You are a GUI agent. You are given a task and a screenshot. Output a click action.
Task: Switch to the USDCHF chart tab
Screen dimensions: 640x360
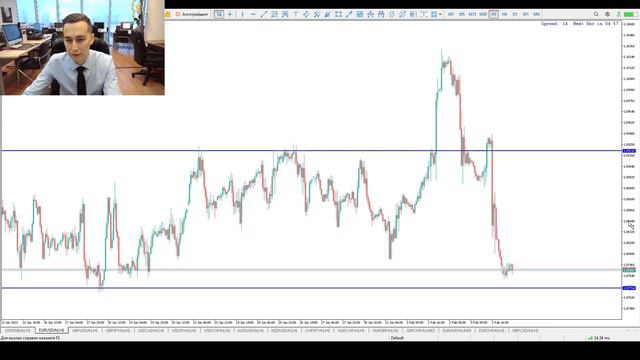(217, 330)
